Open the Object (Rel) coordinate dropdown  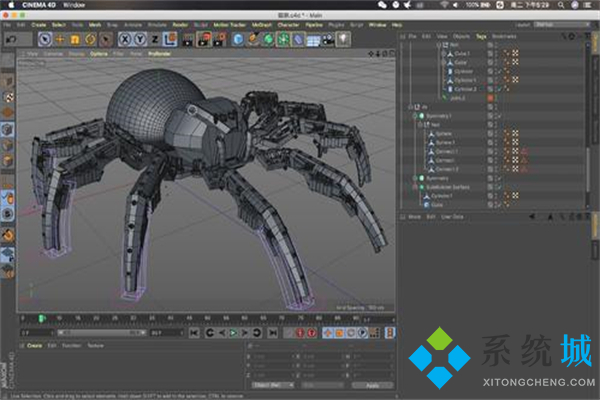273,384
